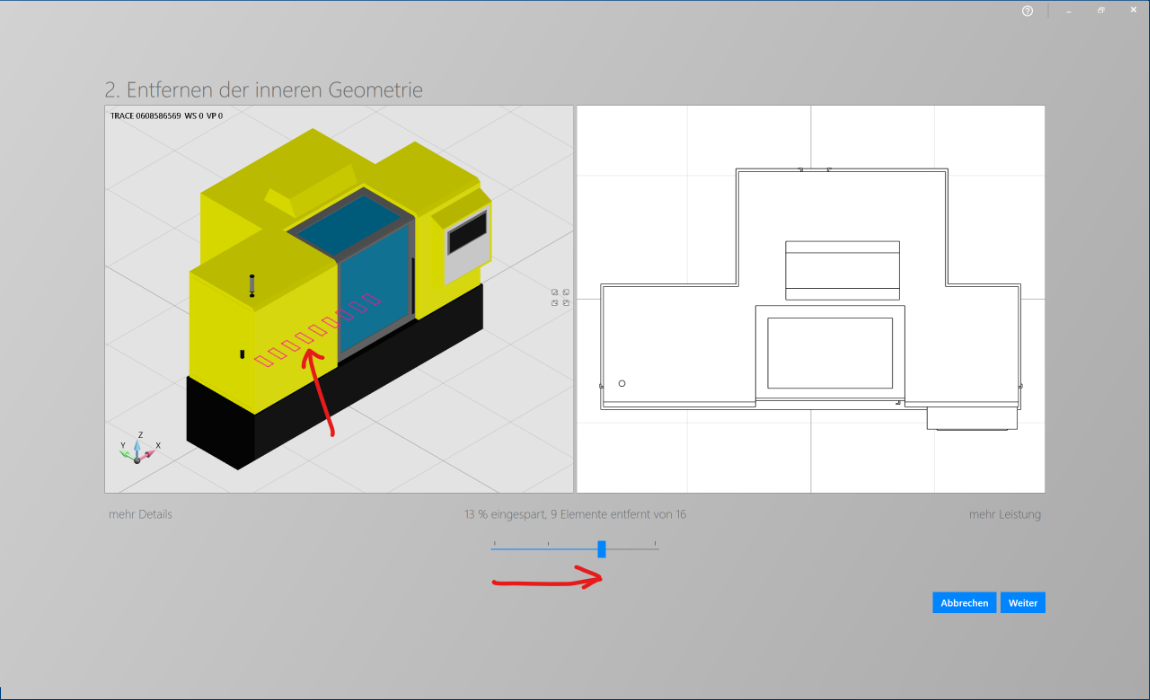This screenshot has height=700, width=1150.
Task: Click the upper-right diagonal arrow view icon
Action: pyautogui.click(x=565, y=292)
